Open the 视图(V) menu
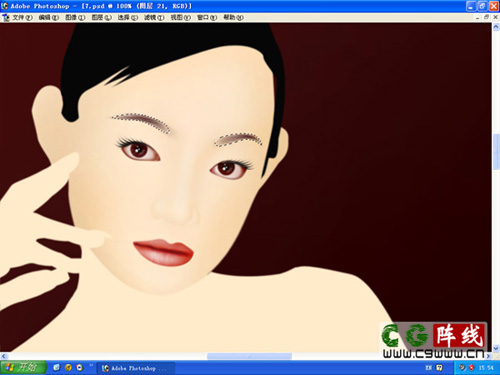Screen dimensions: 500x375 coord(181,17)
